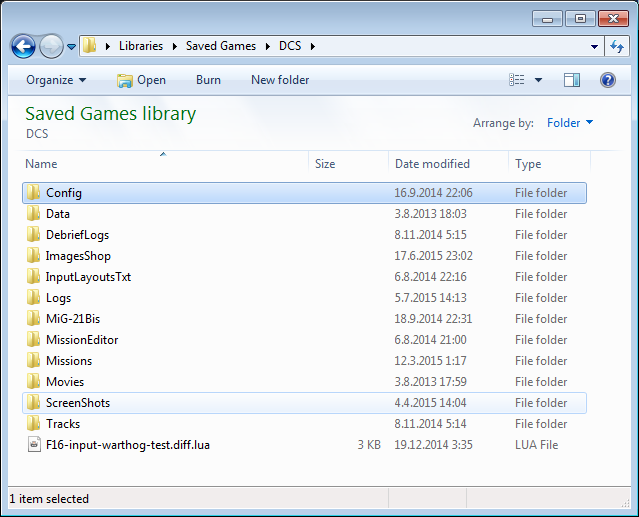Image resolution: width=639 pixels, height=517 pixels.
Task: Minimize the Explorer window
Action: point(547,19)
